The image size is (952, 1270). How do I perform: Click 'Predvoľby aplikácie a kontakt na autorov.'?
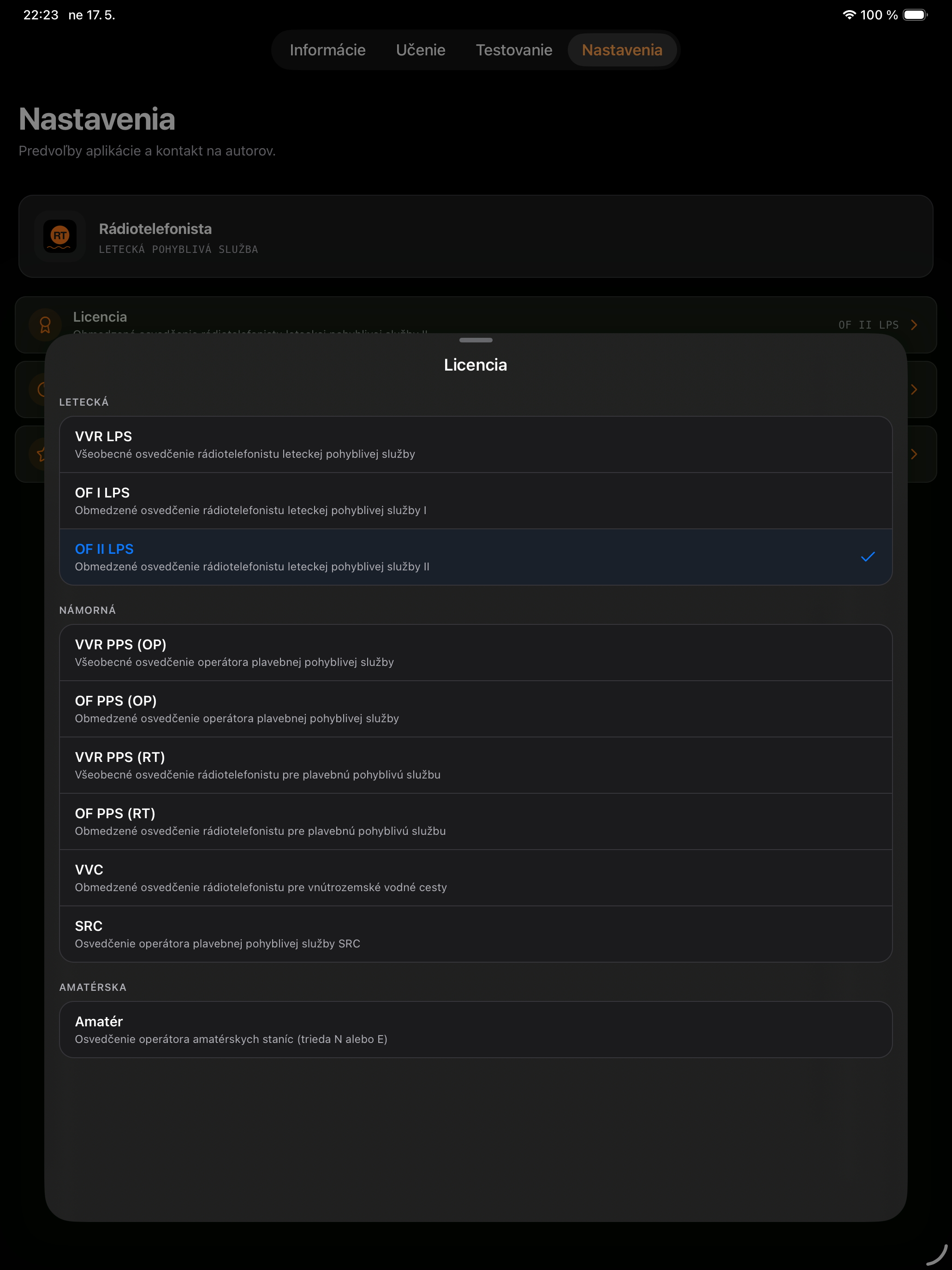tap(147, 151)
